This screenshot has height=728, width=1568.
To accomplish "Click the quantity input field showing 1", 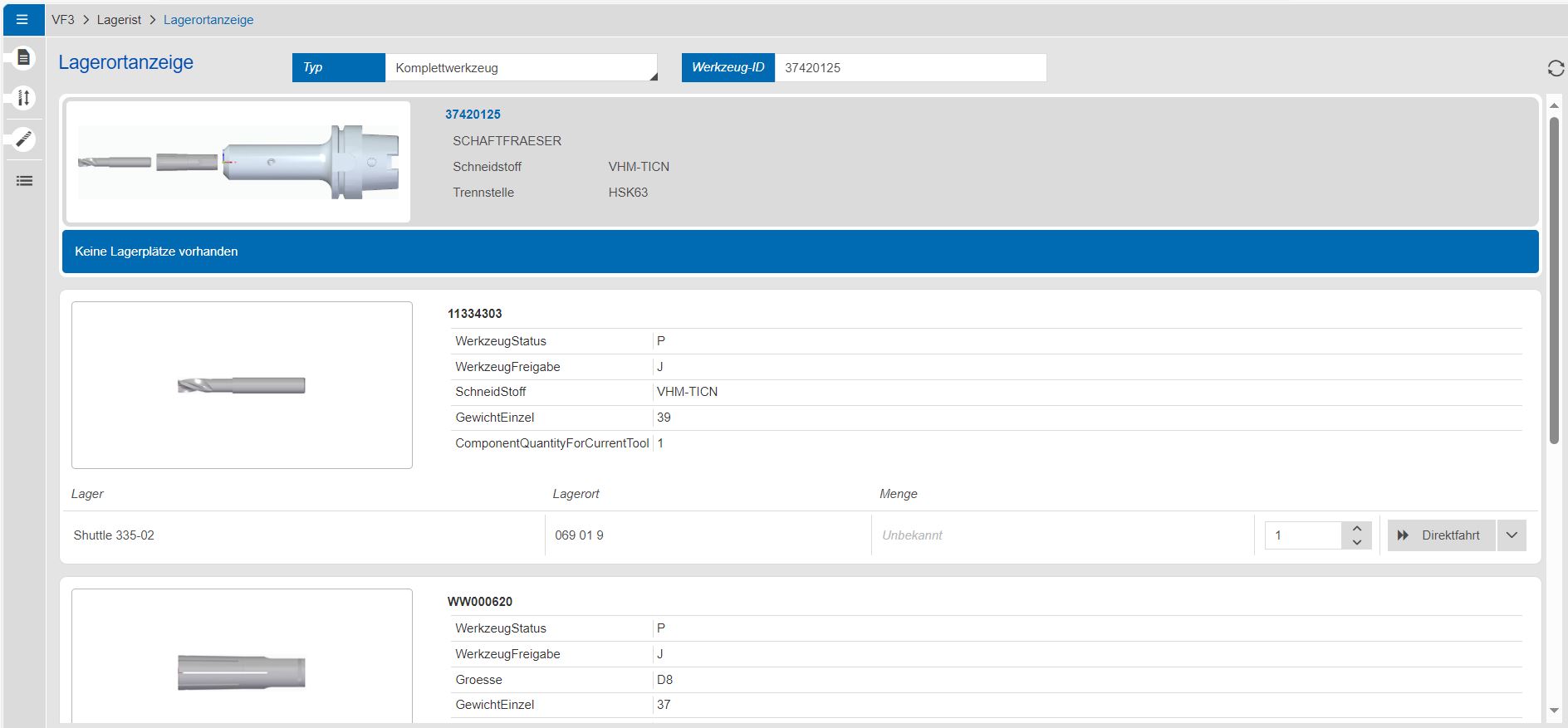I will [1302, 535].
